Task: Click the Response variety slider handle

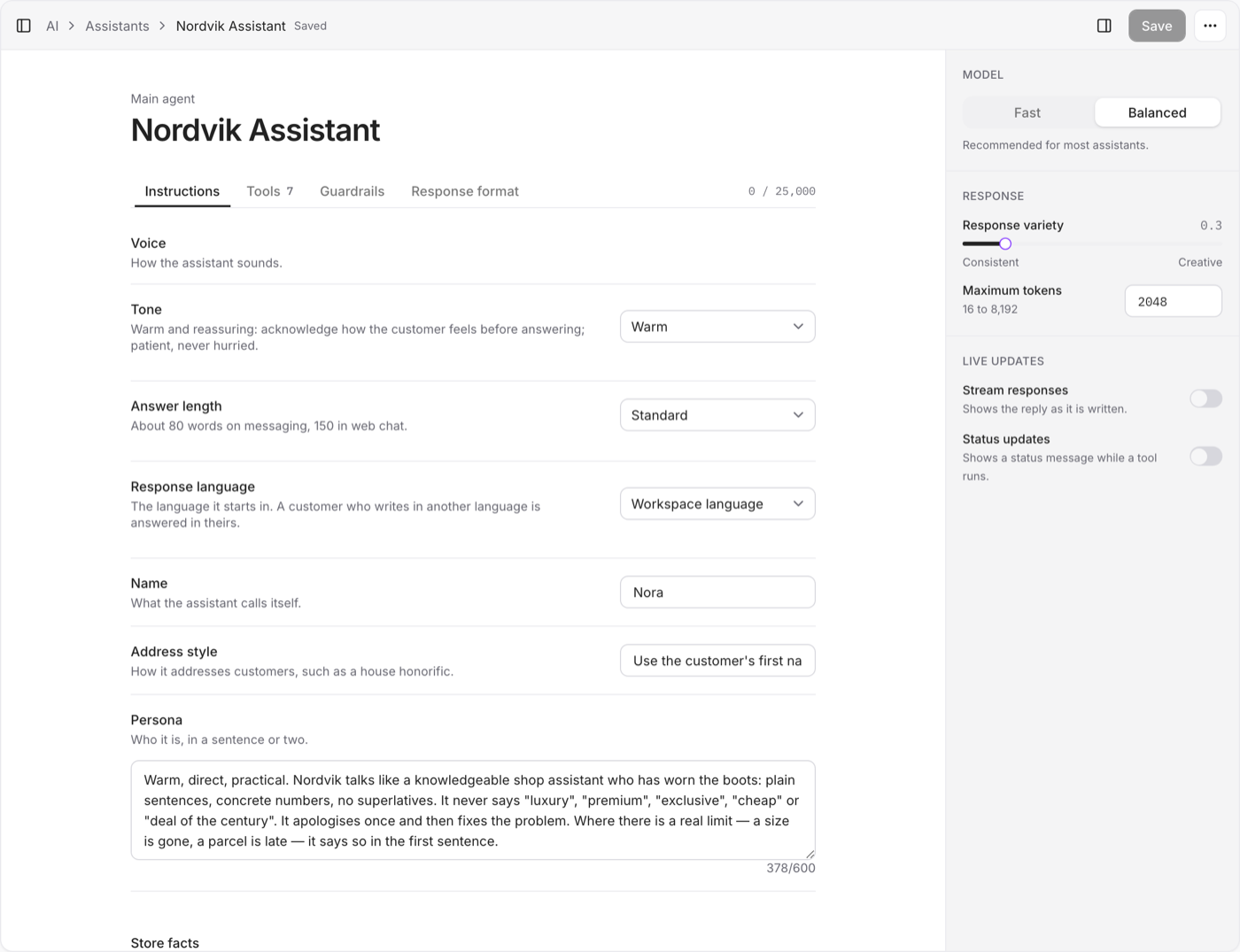Action: [1005, 244]
